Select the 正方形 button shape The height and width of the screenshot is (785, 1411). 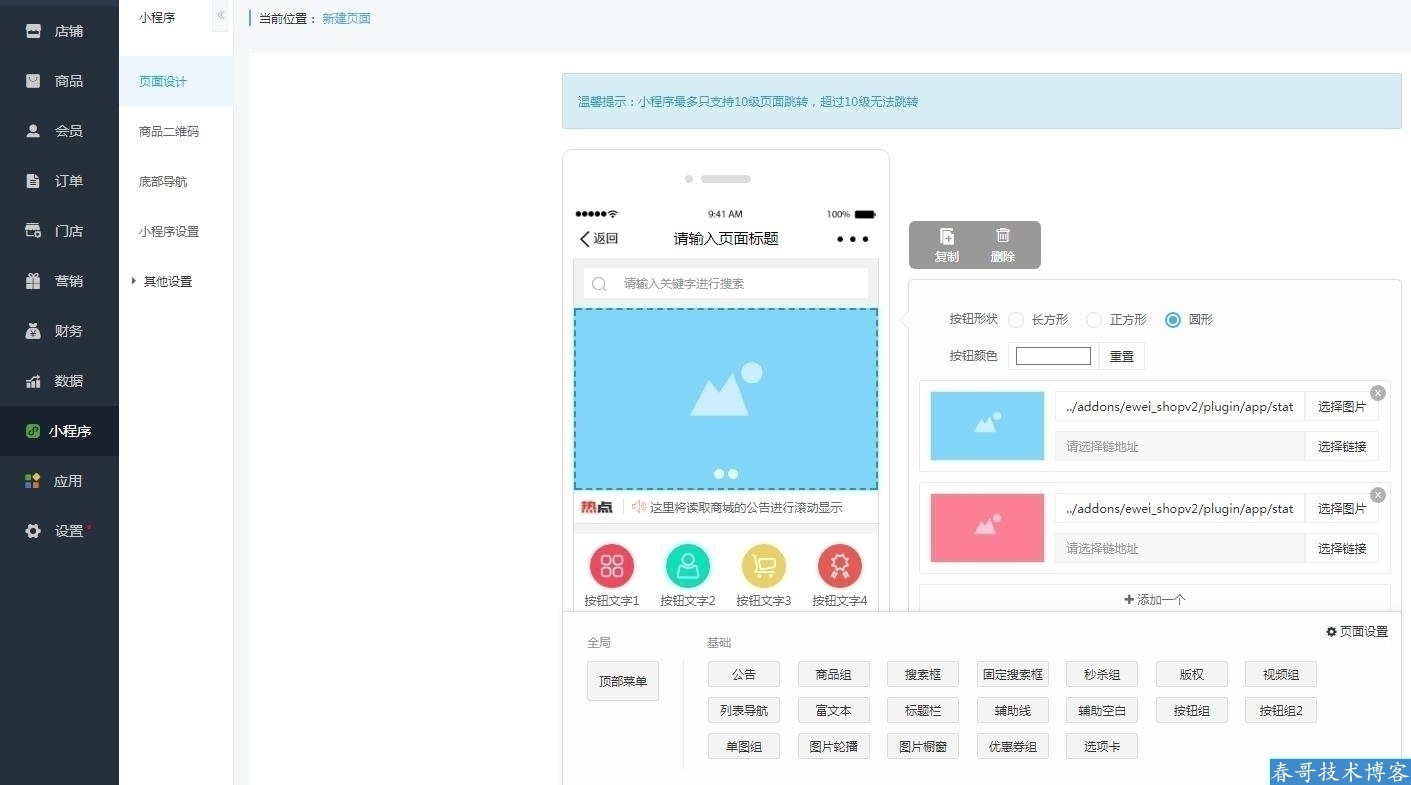(1094, 320)
